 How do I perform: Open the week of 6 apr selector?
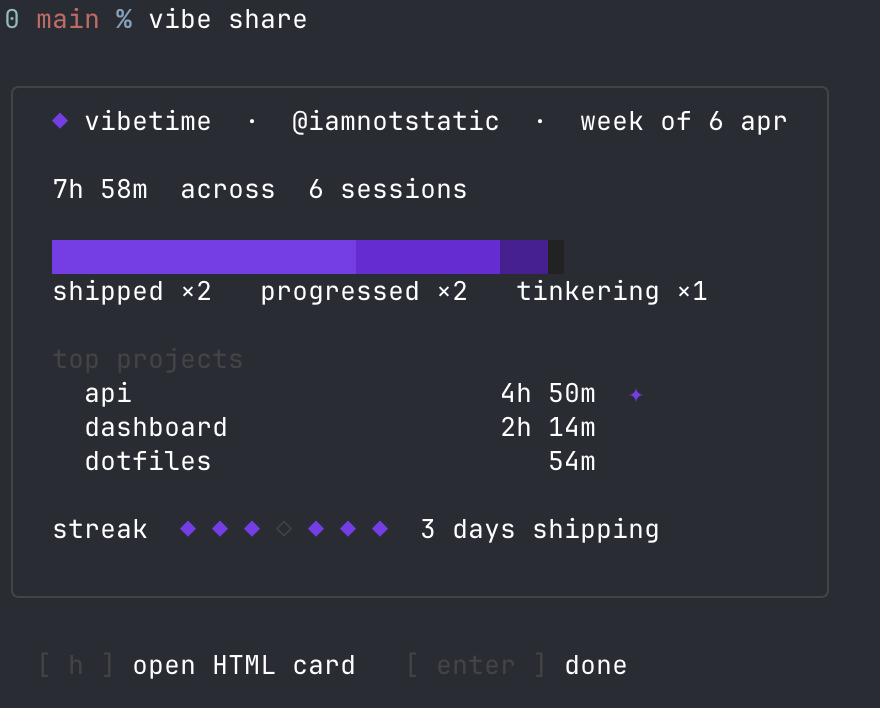[683, 120]
